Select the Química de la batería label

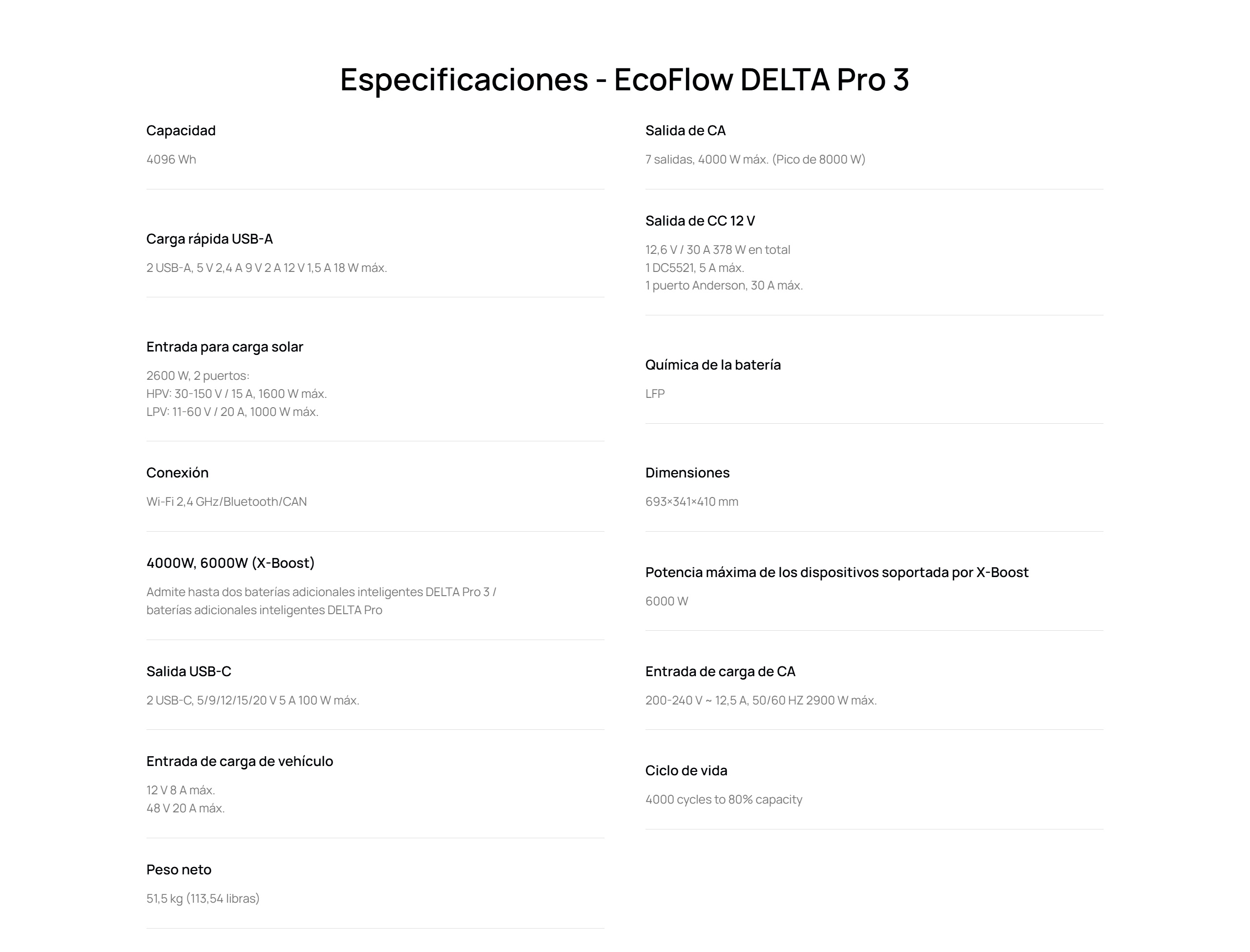click(x=713, y=365)
